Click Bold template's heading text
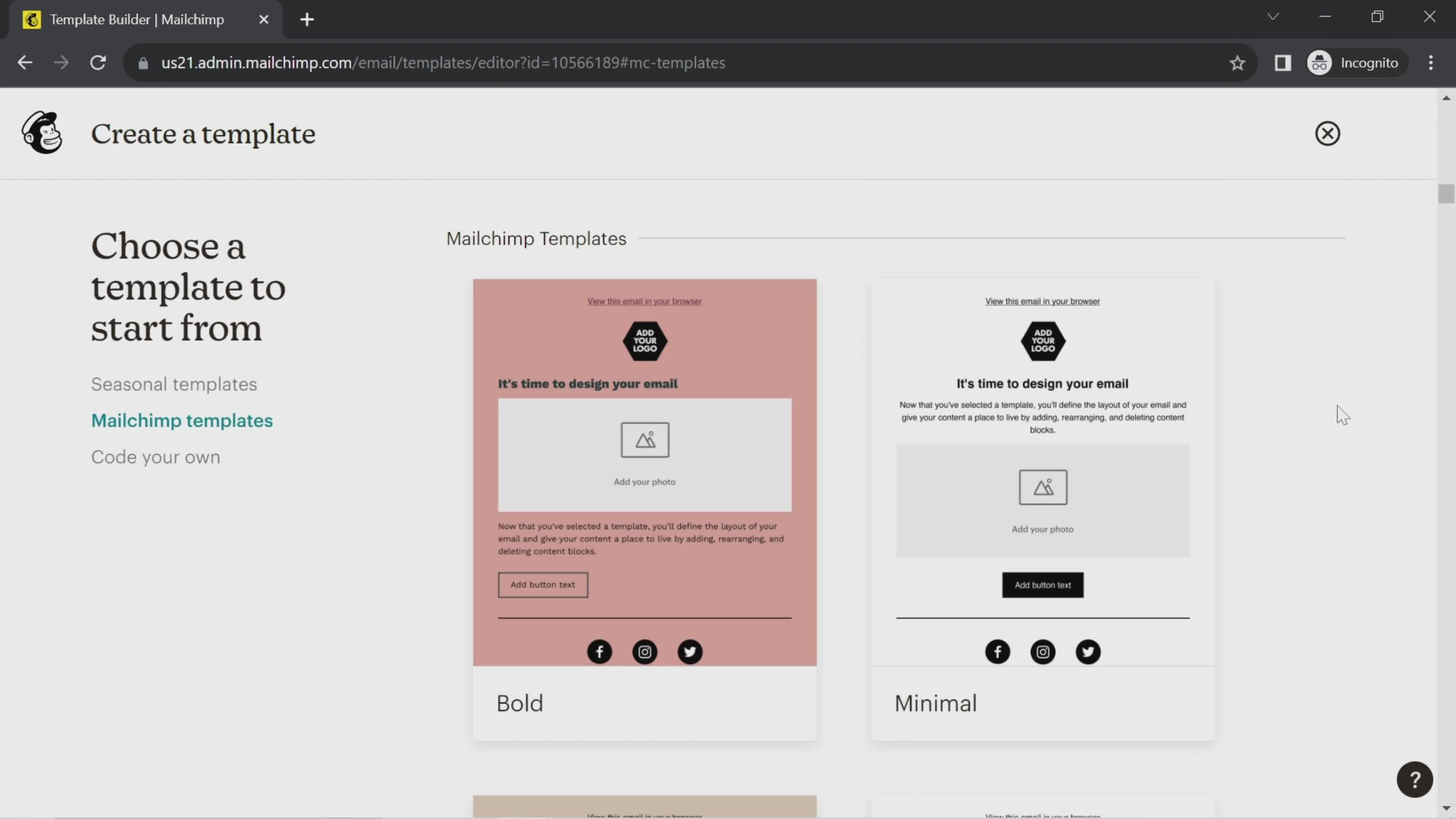The image size is (1456, 819). (587, 384)
